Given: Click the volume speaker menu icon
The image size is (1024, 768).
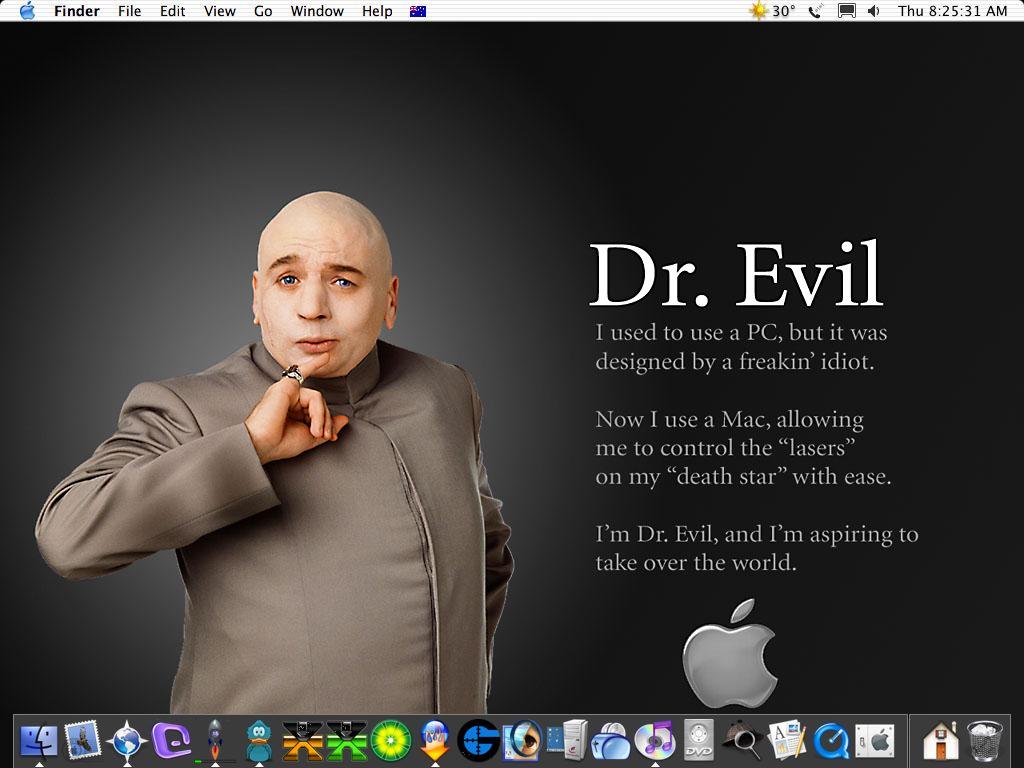Looking at the screenshot, I should click(x=874, y=11).
